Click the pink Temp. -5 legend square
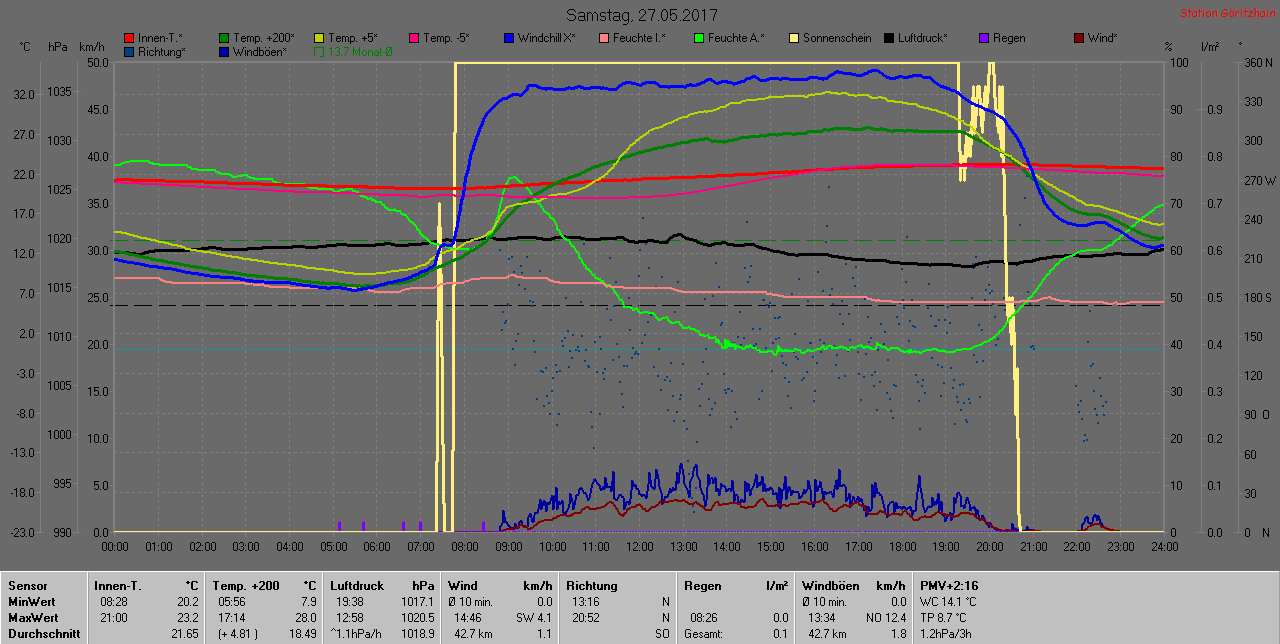 click(x=414, y=39)
